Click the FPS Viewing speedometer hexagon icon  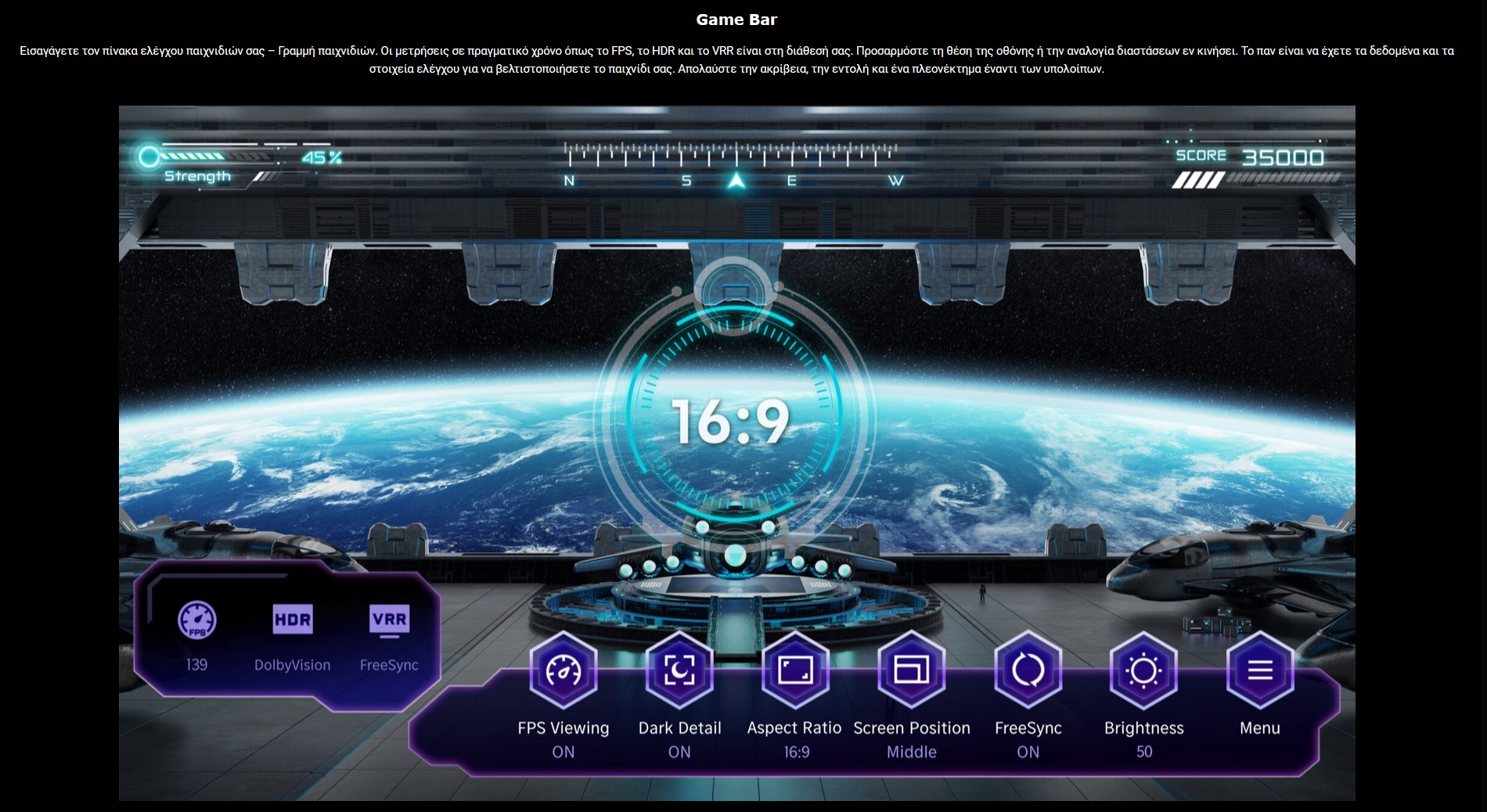click(563, 670)
